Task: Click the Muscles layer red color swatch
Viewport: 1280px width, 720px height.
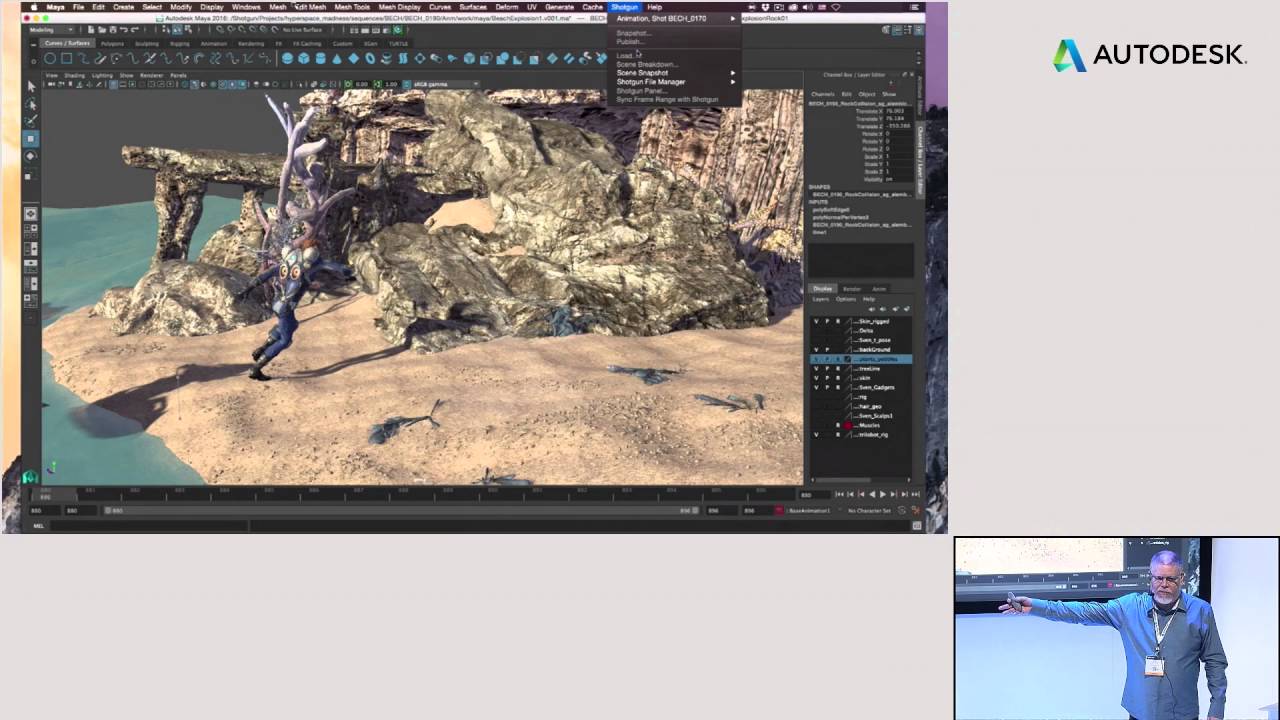Action: (x=848, y=425)
